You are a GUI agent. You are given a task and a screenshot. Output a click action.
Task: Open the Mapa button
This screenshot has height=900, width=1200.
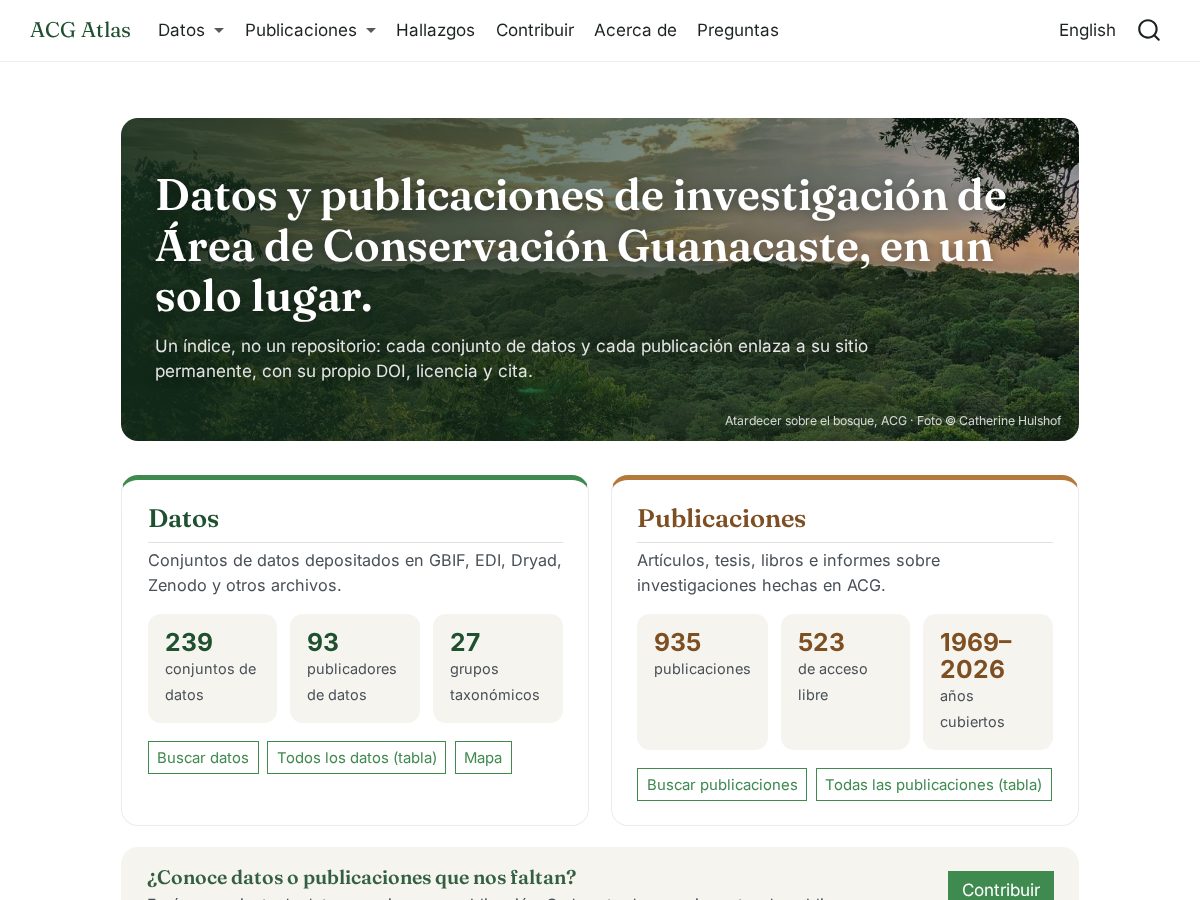tap(483, 757)
